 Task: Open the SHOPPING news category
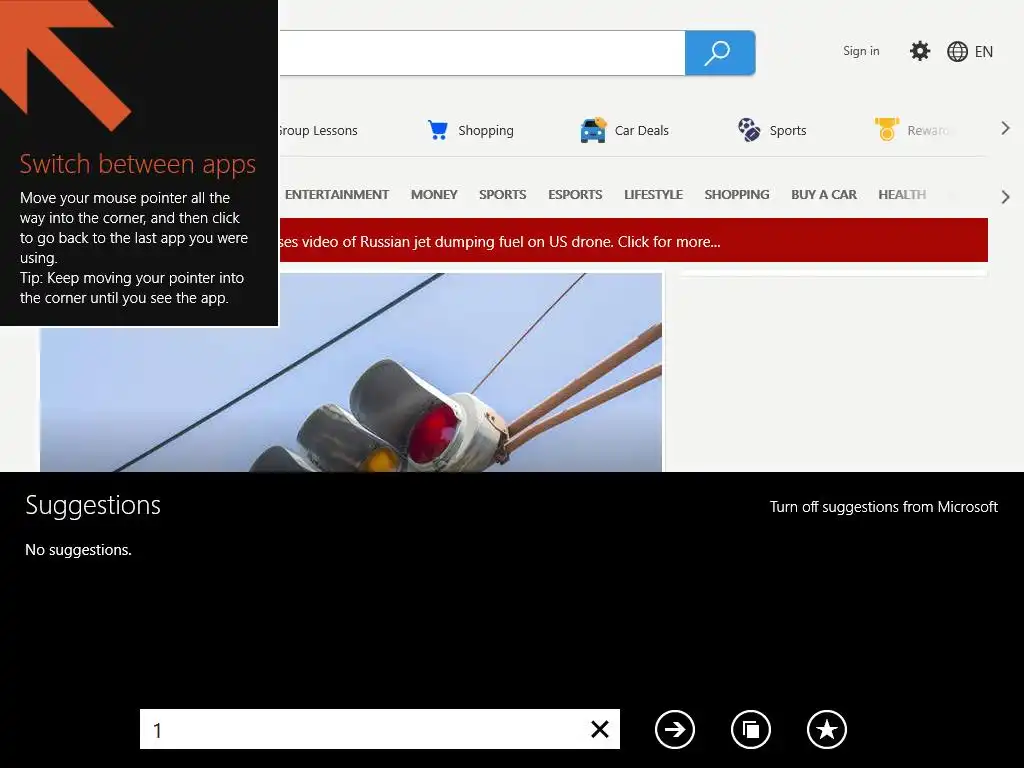737,195
